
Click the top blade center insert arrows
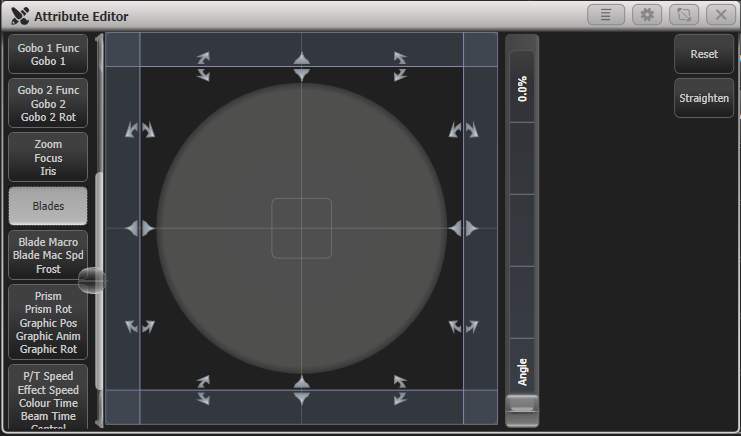coord(301,67)
